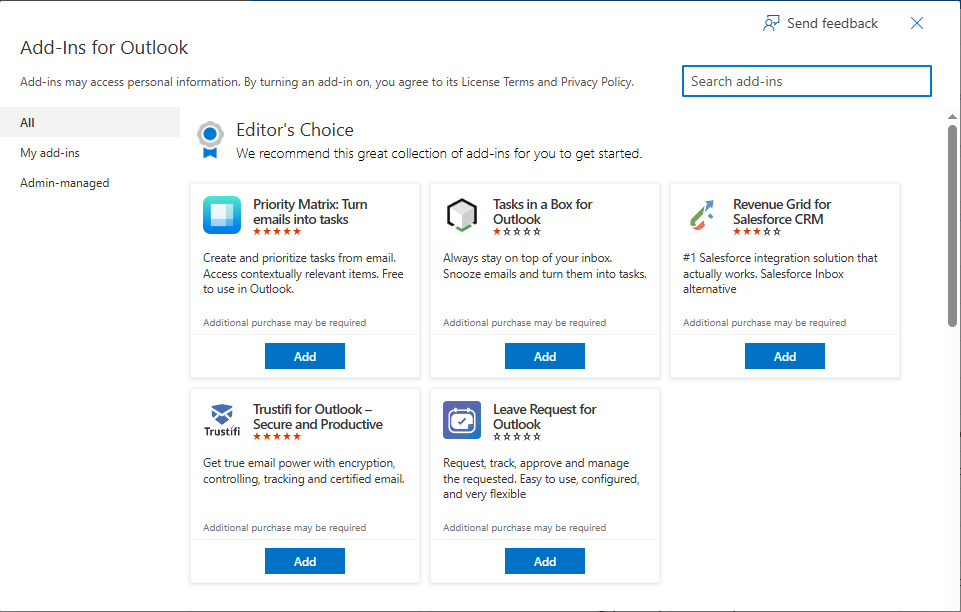Add Leave Request for Outlook
This screenshot has width=961, height=612.
coord(545,562)
